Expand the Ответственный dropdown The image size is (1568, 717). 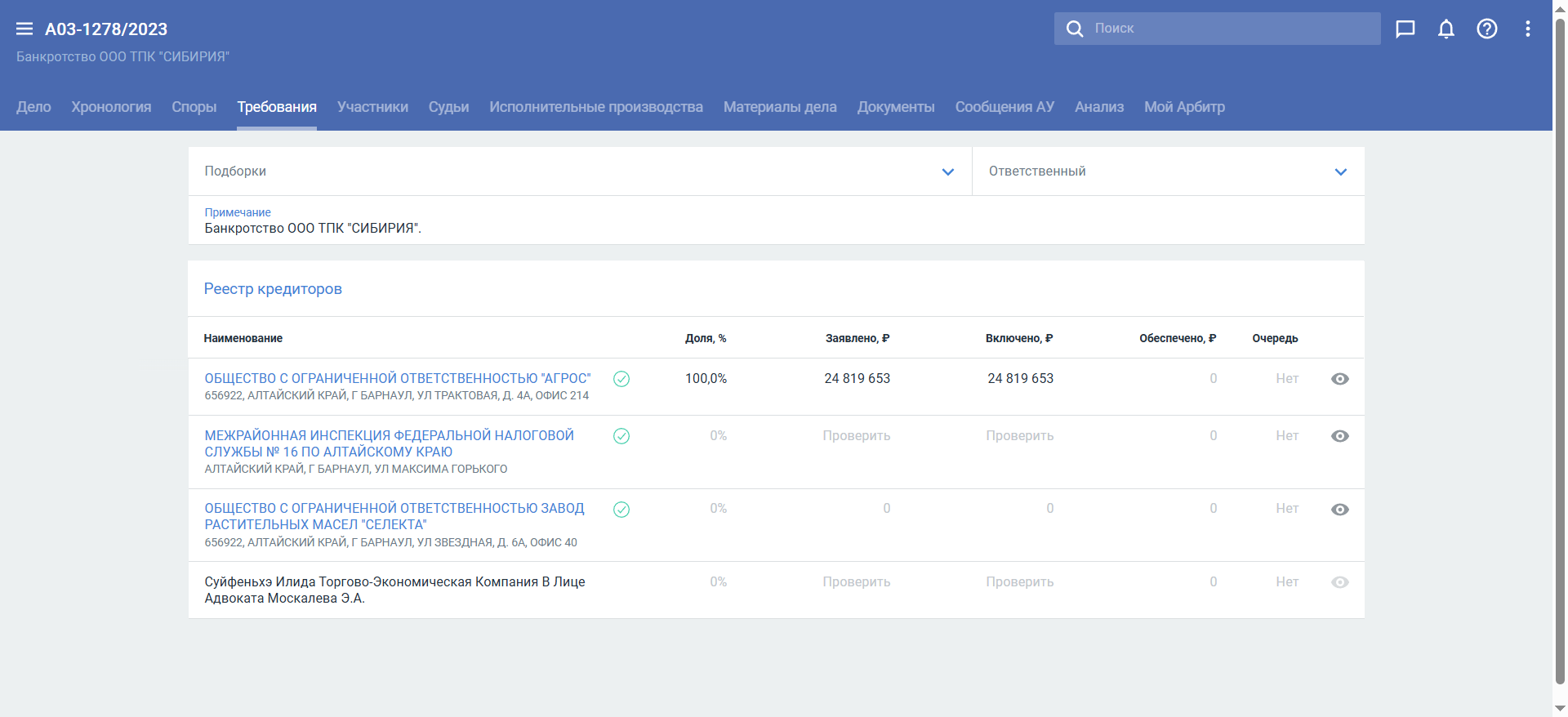click(x=1168, y=171)
